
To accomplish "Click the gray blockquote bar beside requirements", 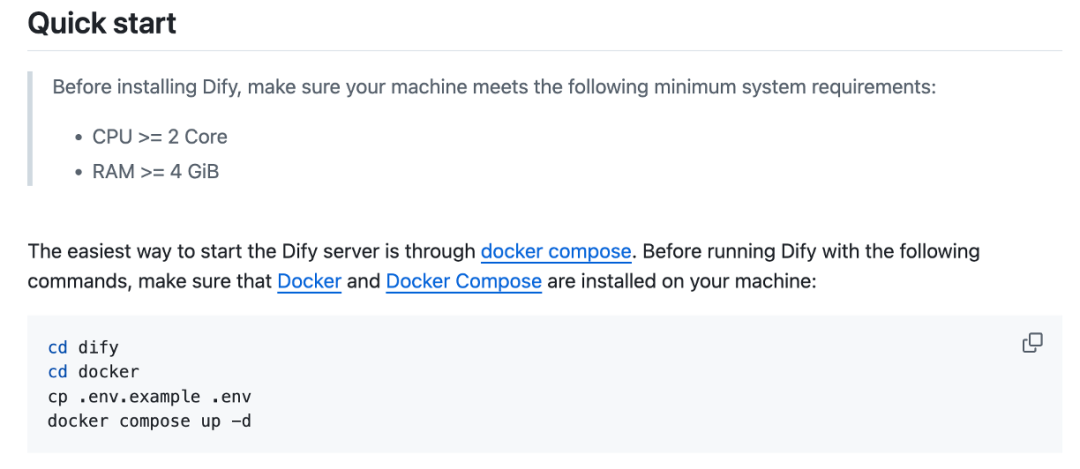I will (x=30, y=129).
